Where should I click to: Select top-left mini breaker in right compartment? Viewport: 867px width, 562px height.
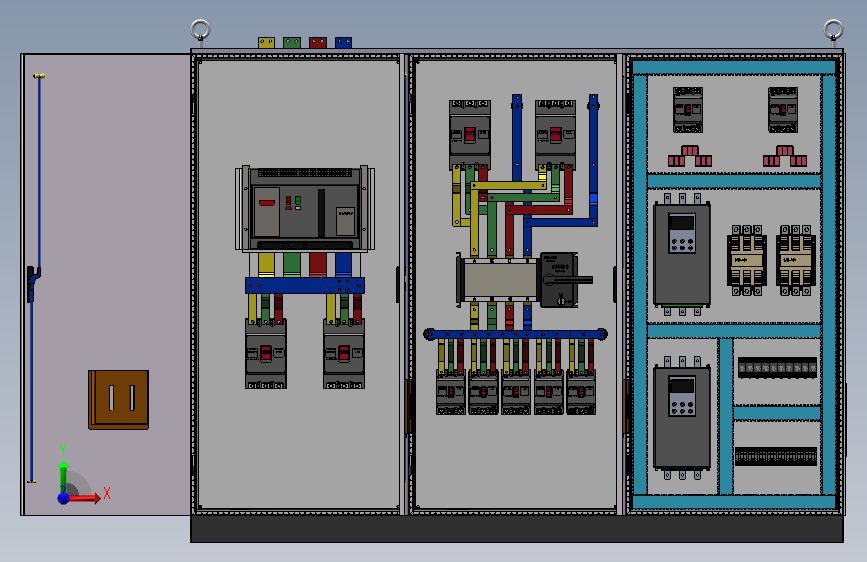tap(688, 110)
